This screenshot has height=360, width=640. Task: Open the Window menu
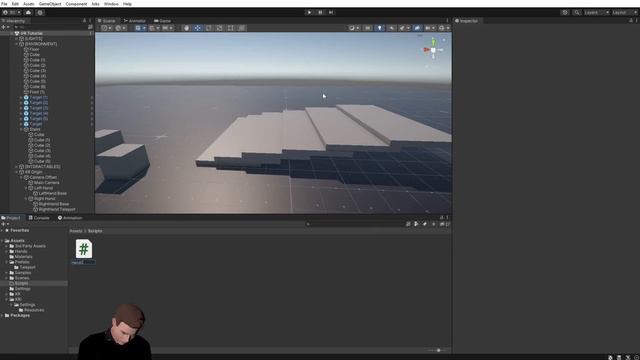[111, 4]
